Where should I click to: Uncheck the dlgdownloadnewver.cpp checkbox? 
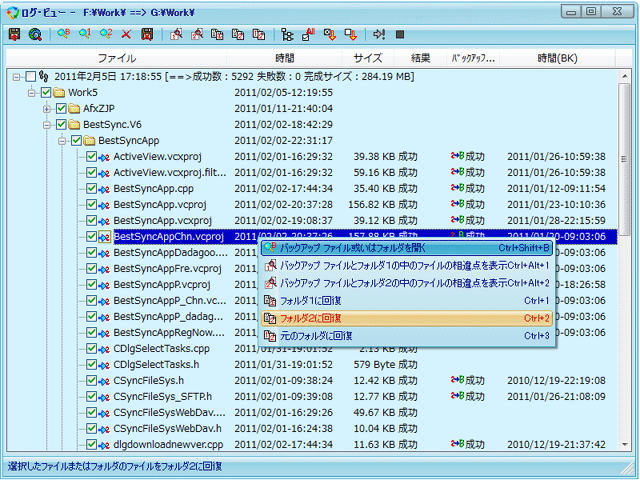coord(91,444)
